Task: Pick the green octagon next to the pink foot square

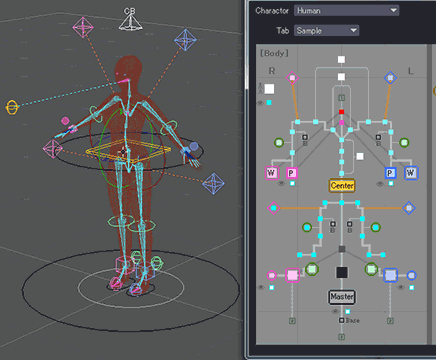Action: pos(312,269)
